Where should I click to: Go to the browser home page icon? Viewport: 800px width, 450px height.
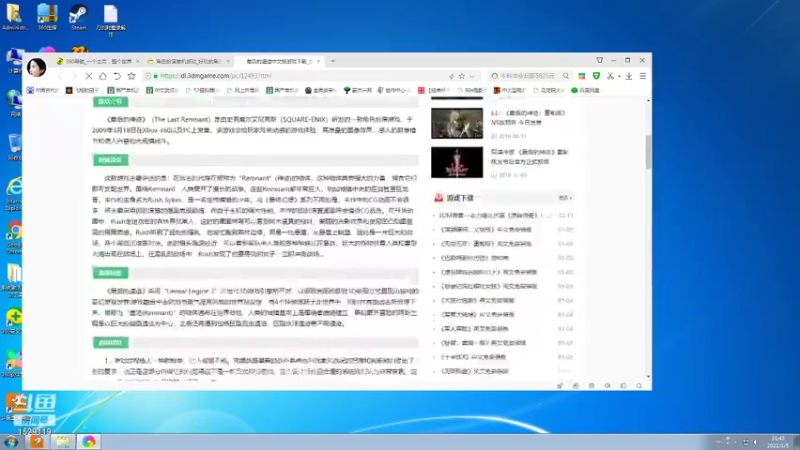coord(103,76)
